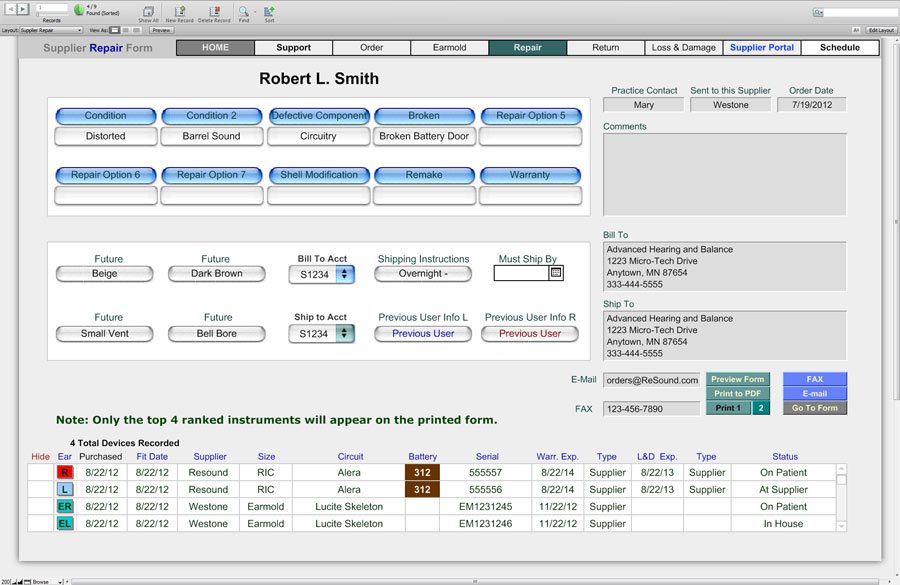Click the Show All records icon
Viewport: 900px width, 585px height.
pos(148,11)
